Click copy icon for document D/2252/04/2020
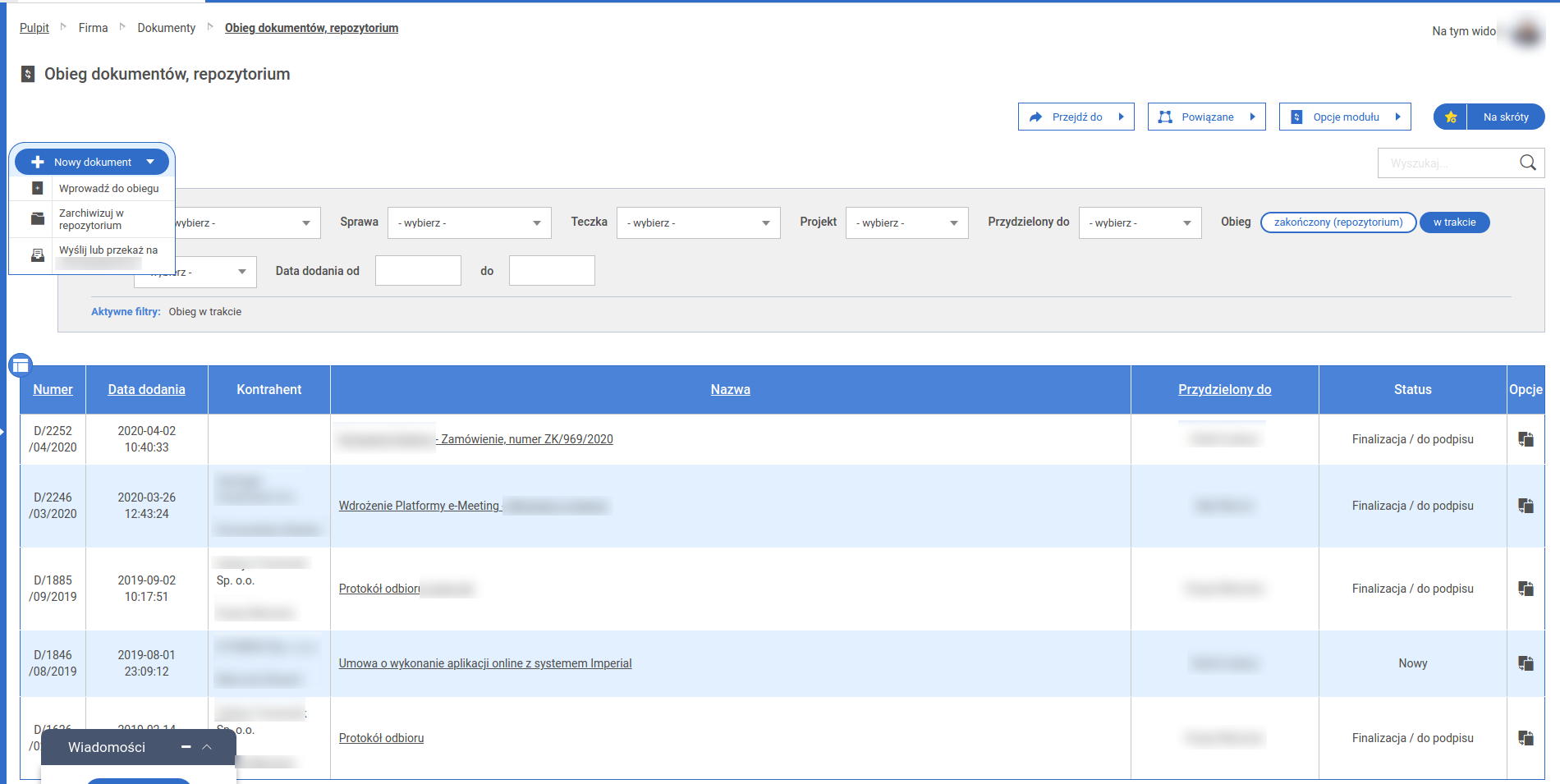 tap(1526, 439)
